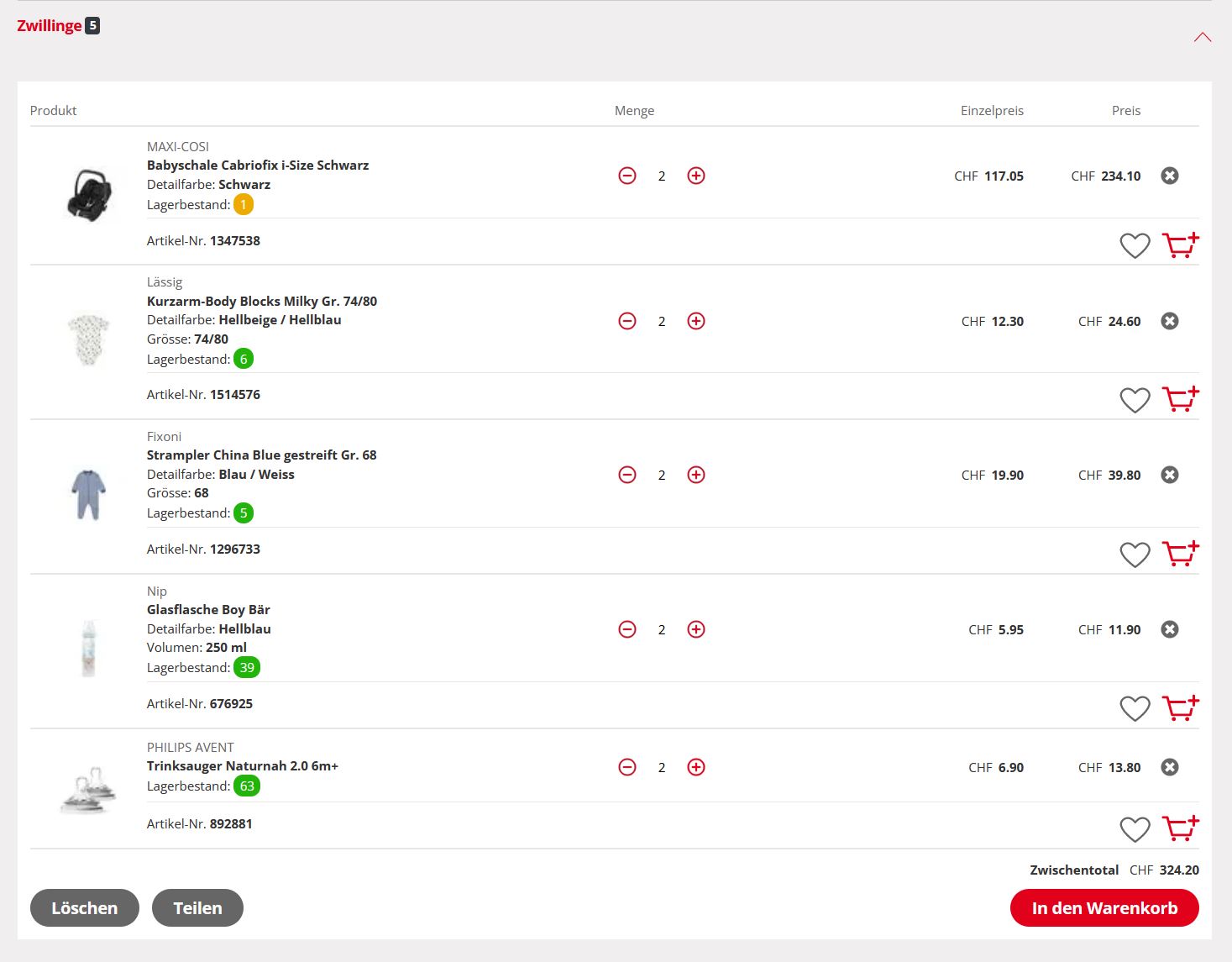Click the Menge column header

634,111
